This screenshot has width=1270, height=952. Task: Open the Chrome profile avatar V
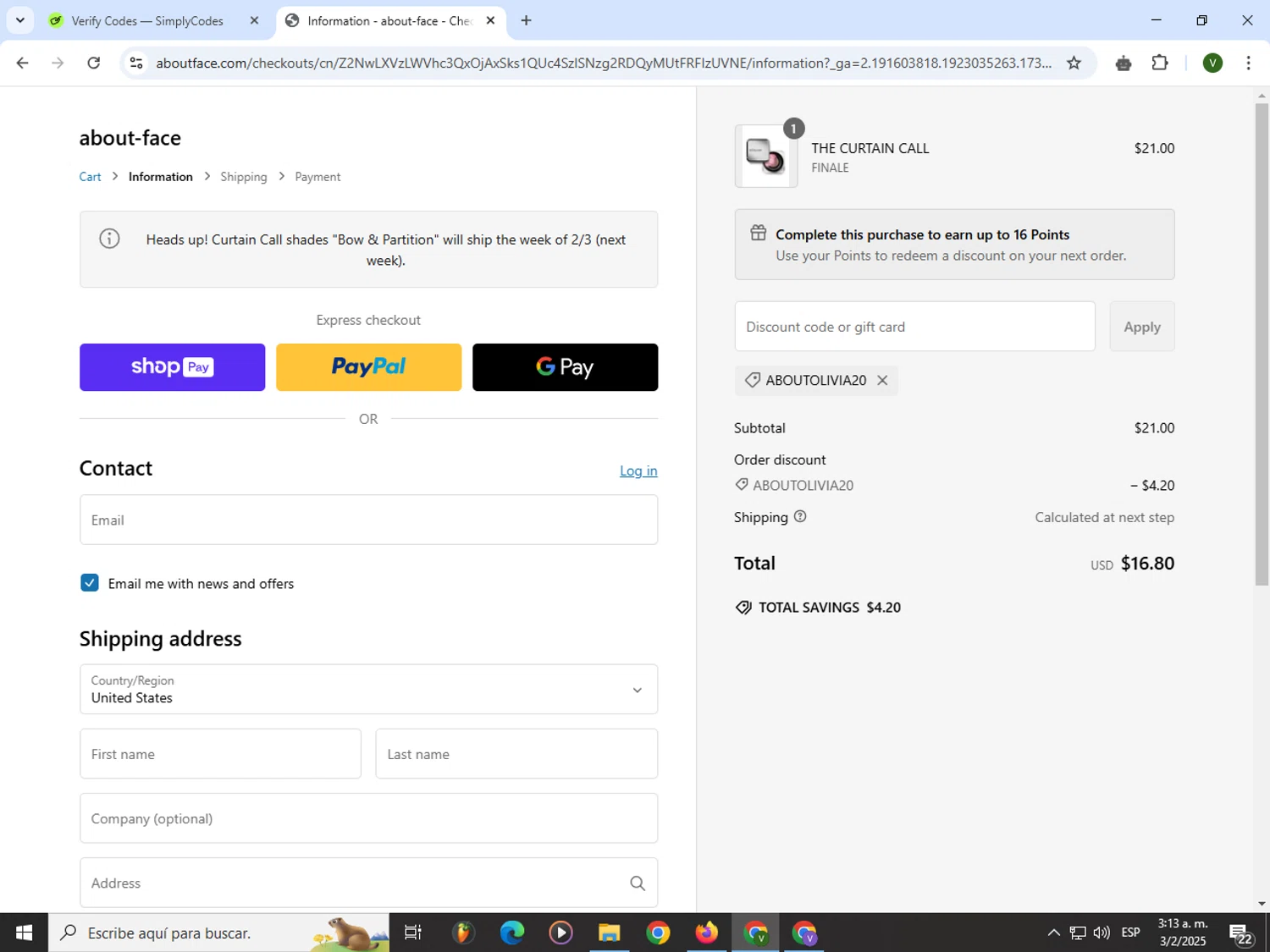click(1212, 63)
